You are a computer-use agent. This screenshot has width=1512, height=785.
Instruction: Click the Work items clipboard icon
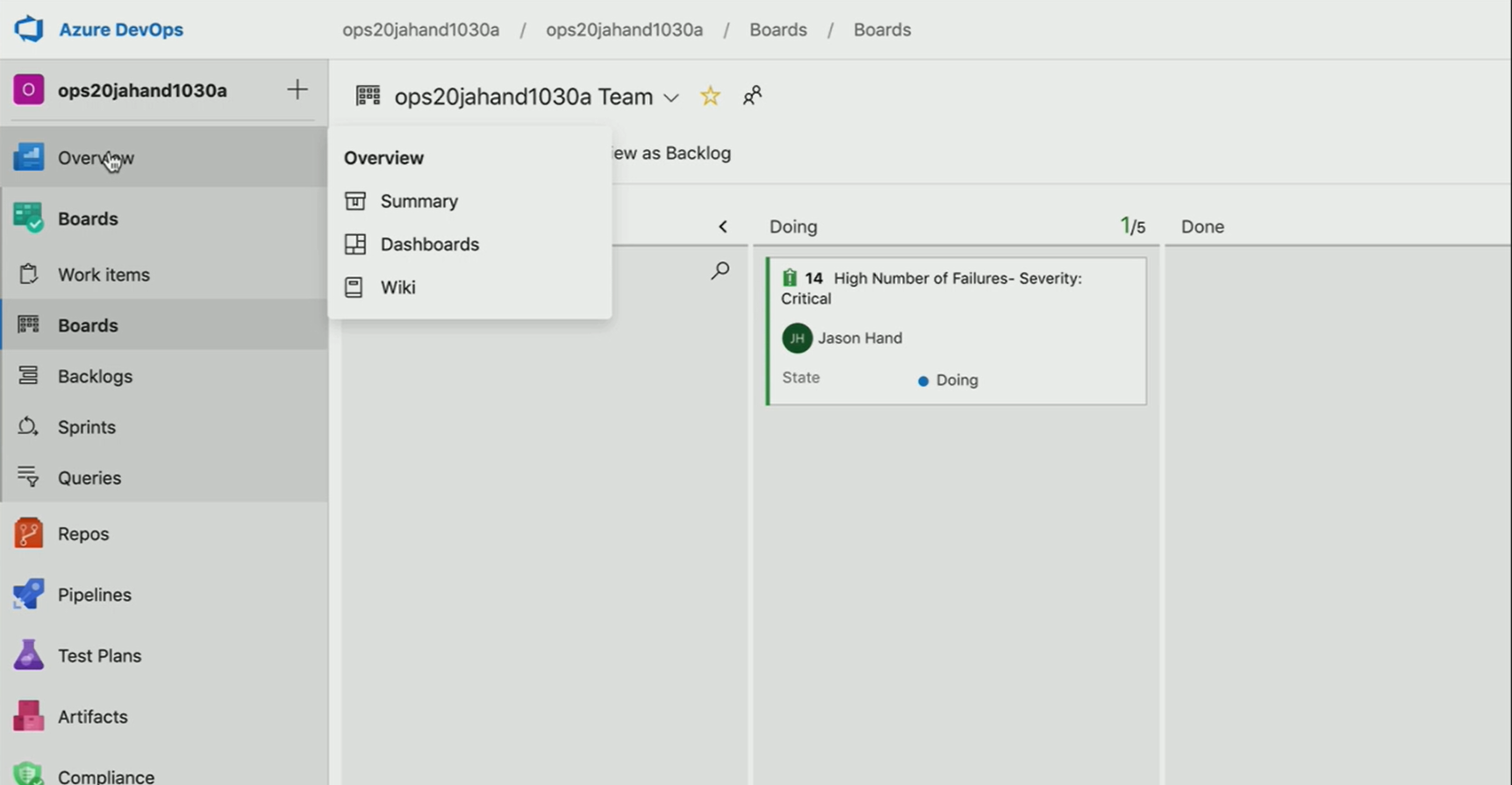(28, 274)
